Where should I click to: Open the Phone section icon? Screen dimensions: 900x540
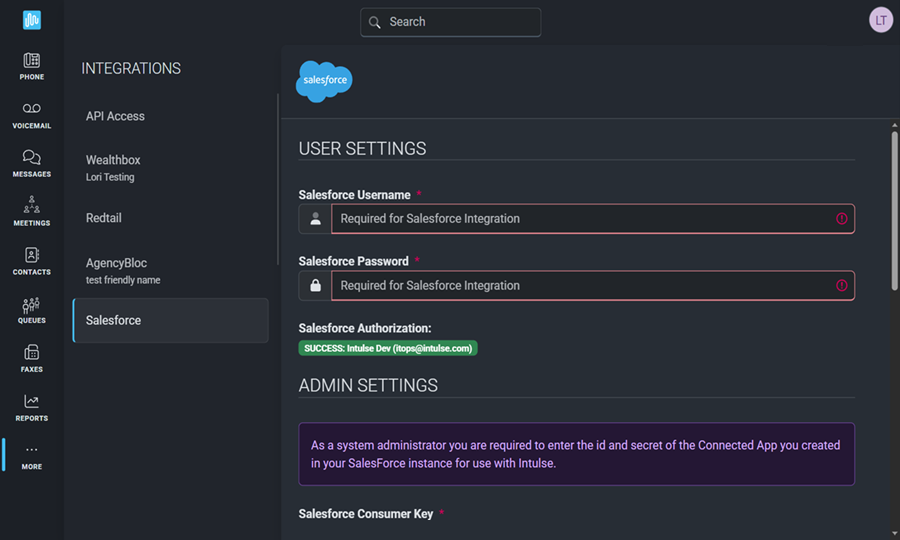pyautogui.click(x=32, y=66)
